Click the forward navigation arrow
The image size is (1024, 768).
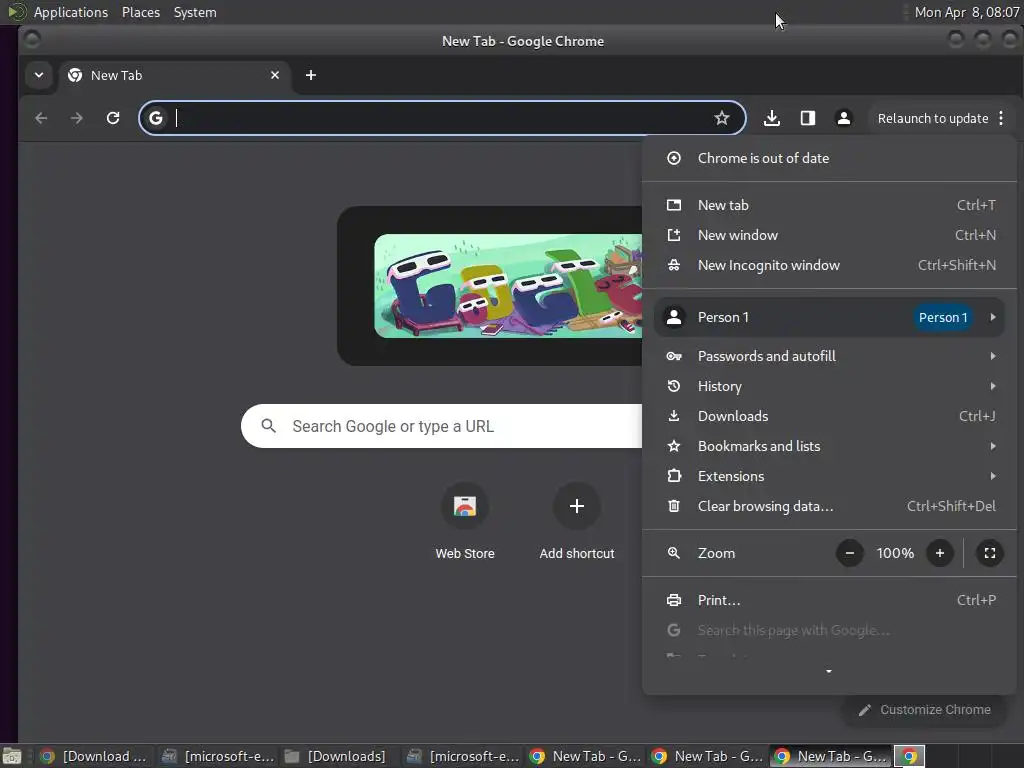tap(76, 118)
